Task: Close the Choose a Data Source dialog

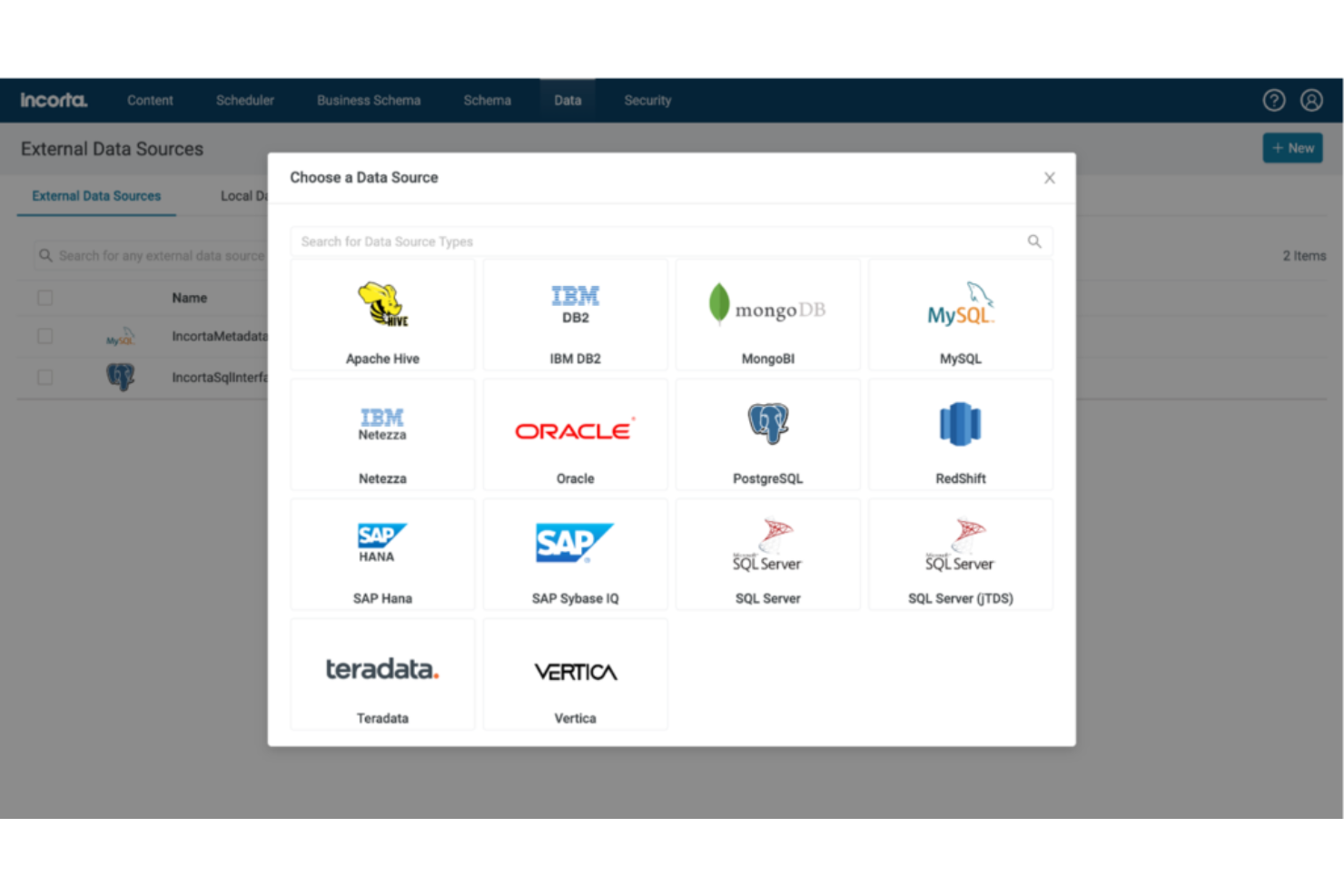Action: 1049,178
